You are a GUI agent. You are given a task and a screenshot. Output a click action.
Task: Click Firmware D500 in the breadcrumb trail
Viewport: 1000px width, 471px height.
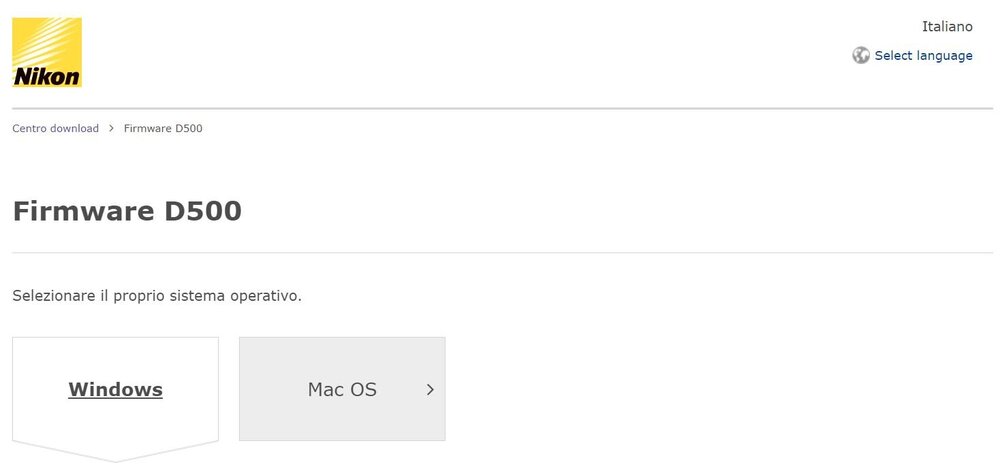pyautogui.click(x=163, y=128)
